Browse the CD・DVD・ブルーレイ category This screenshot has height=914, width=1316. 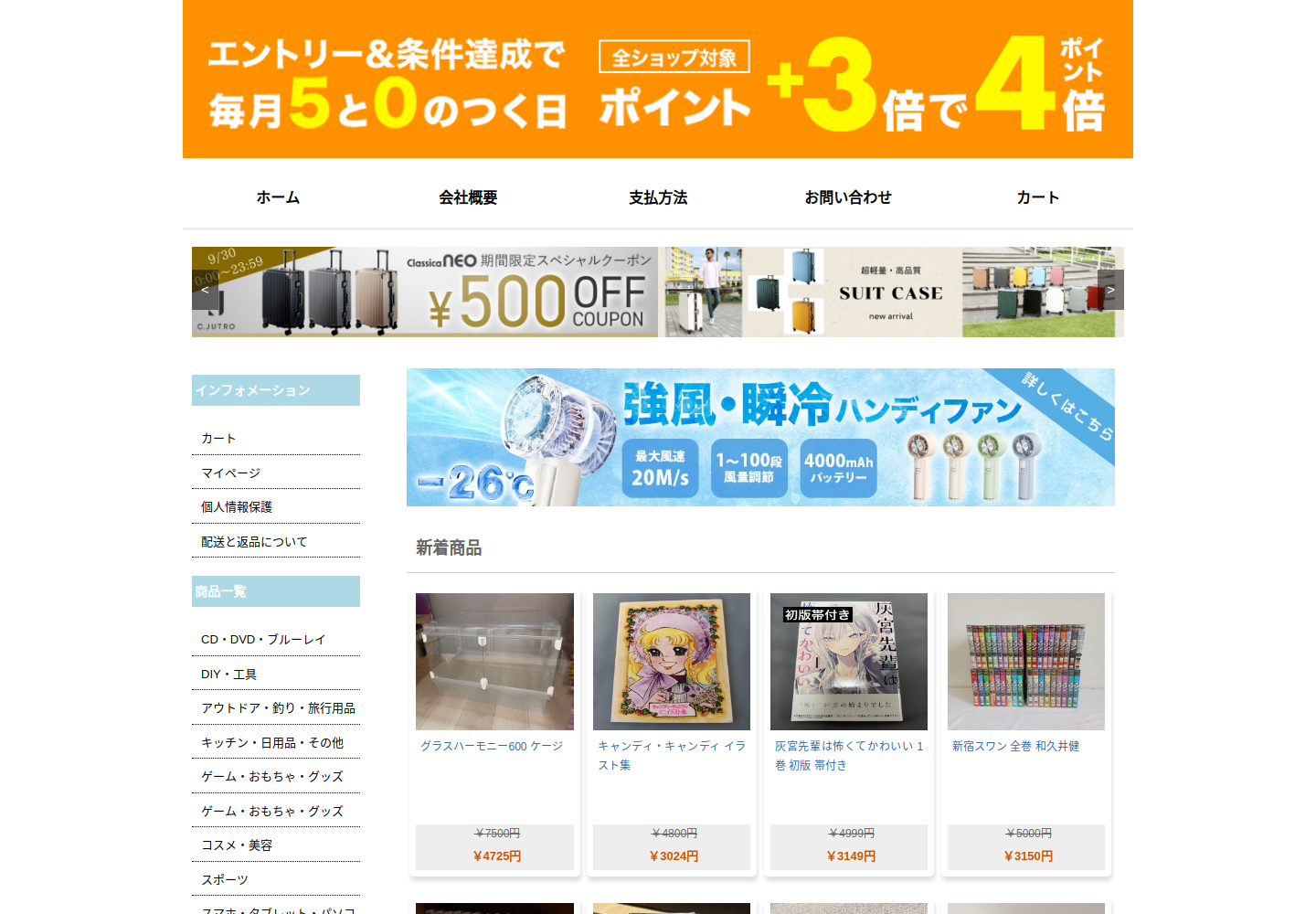point(263,640)
